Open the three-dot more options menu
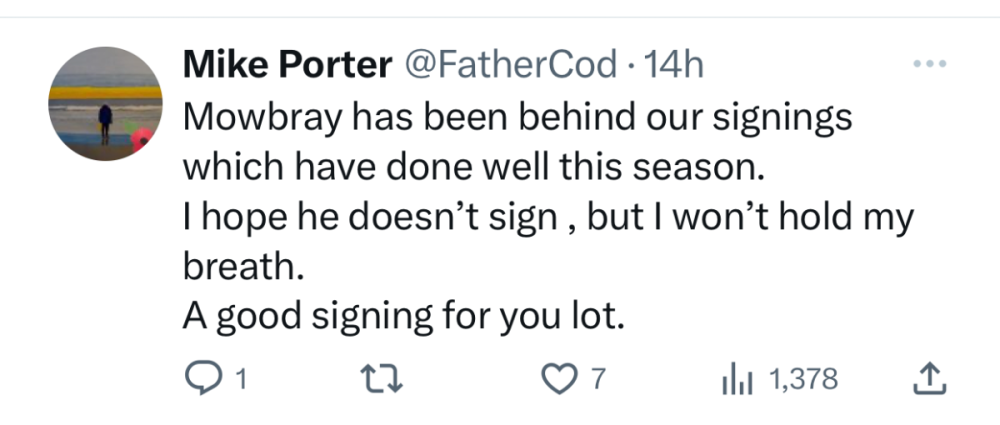 point(929,64)
